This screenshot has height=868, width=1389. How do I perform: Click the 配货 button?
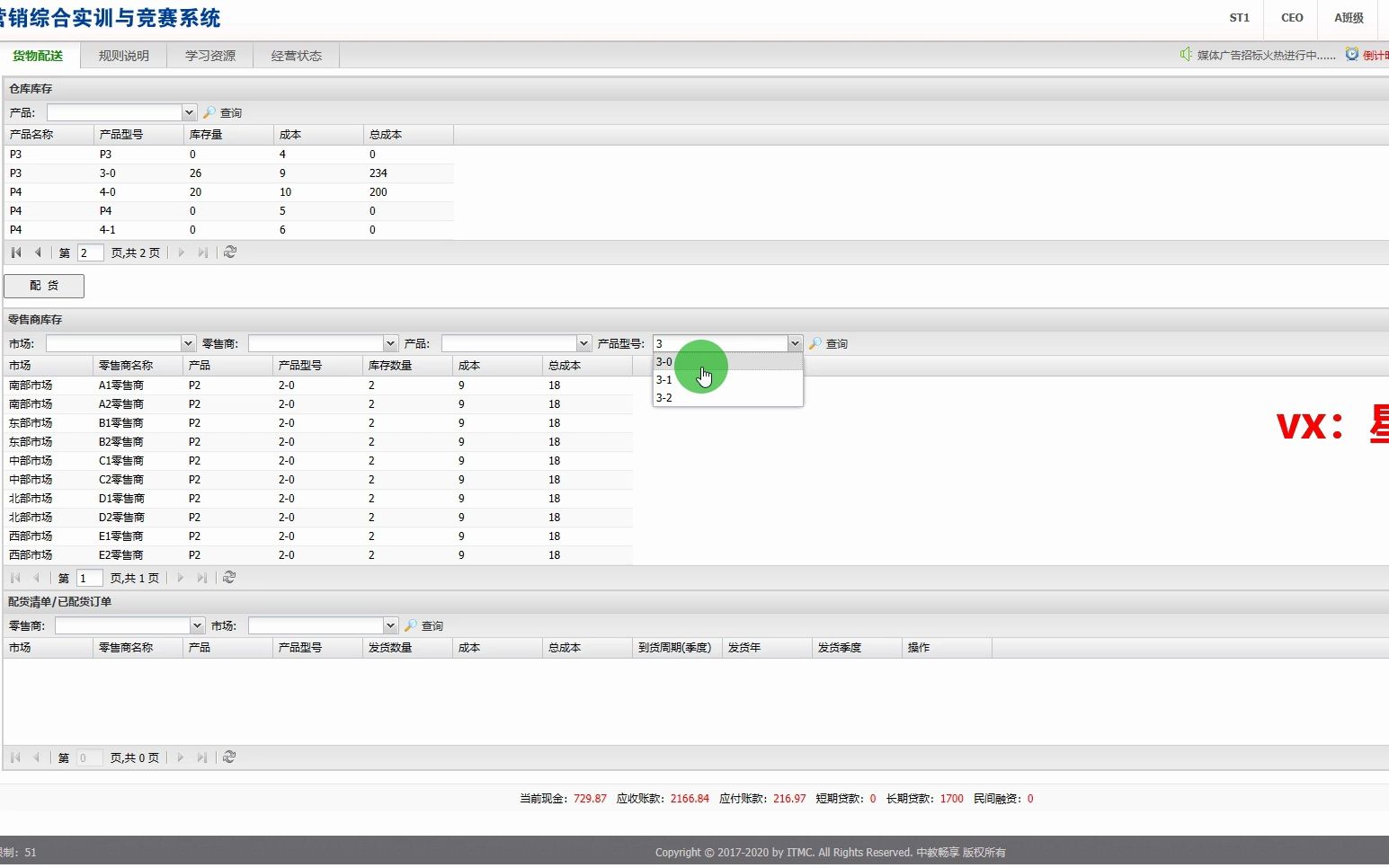[x=44, y=286]
